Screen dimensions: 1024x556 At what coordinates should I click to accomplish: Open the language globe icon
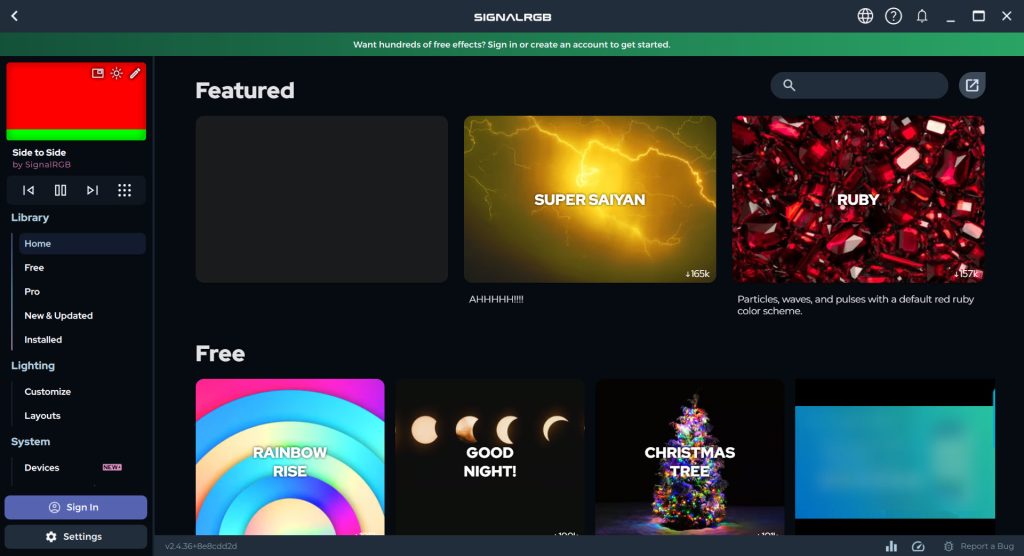point(865,16)
